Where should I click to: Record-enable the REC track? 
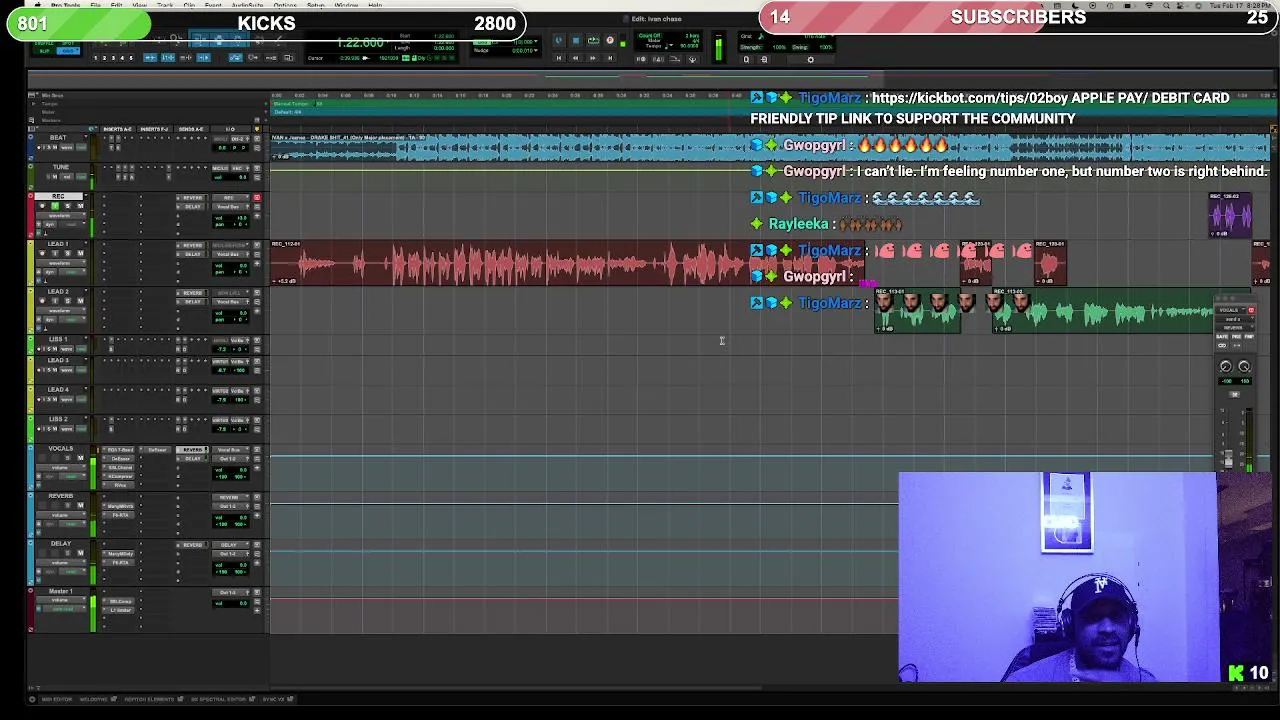[42, 206]
